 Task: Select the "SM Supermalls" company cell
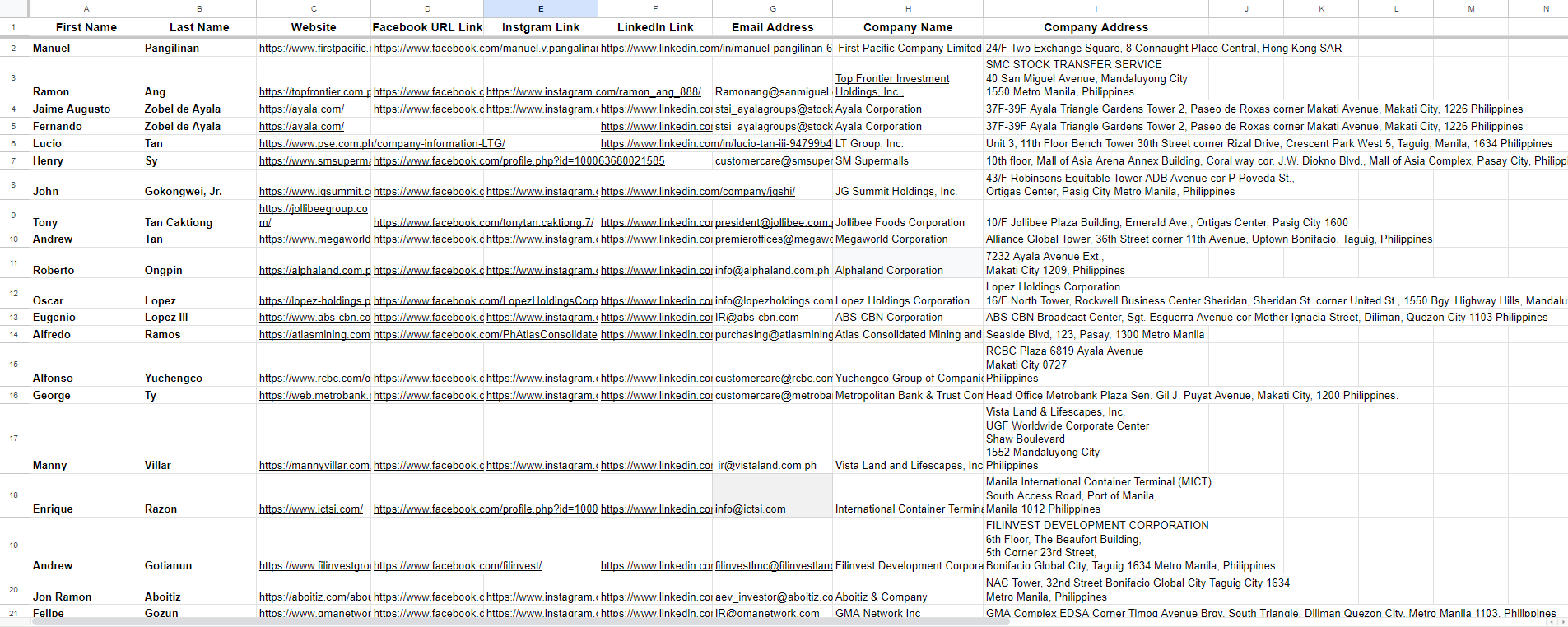908,161
